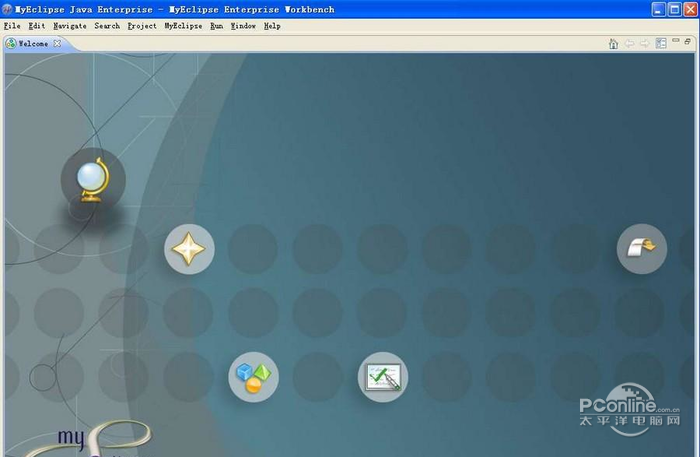Open the What's New star icon
This screenshot has width=700, height=457.
pyautogui.click(x=189, y=249)
